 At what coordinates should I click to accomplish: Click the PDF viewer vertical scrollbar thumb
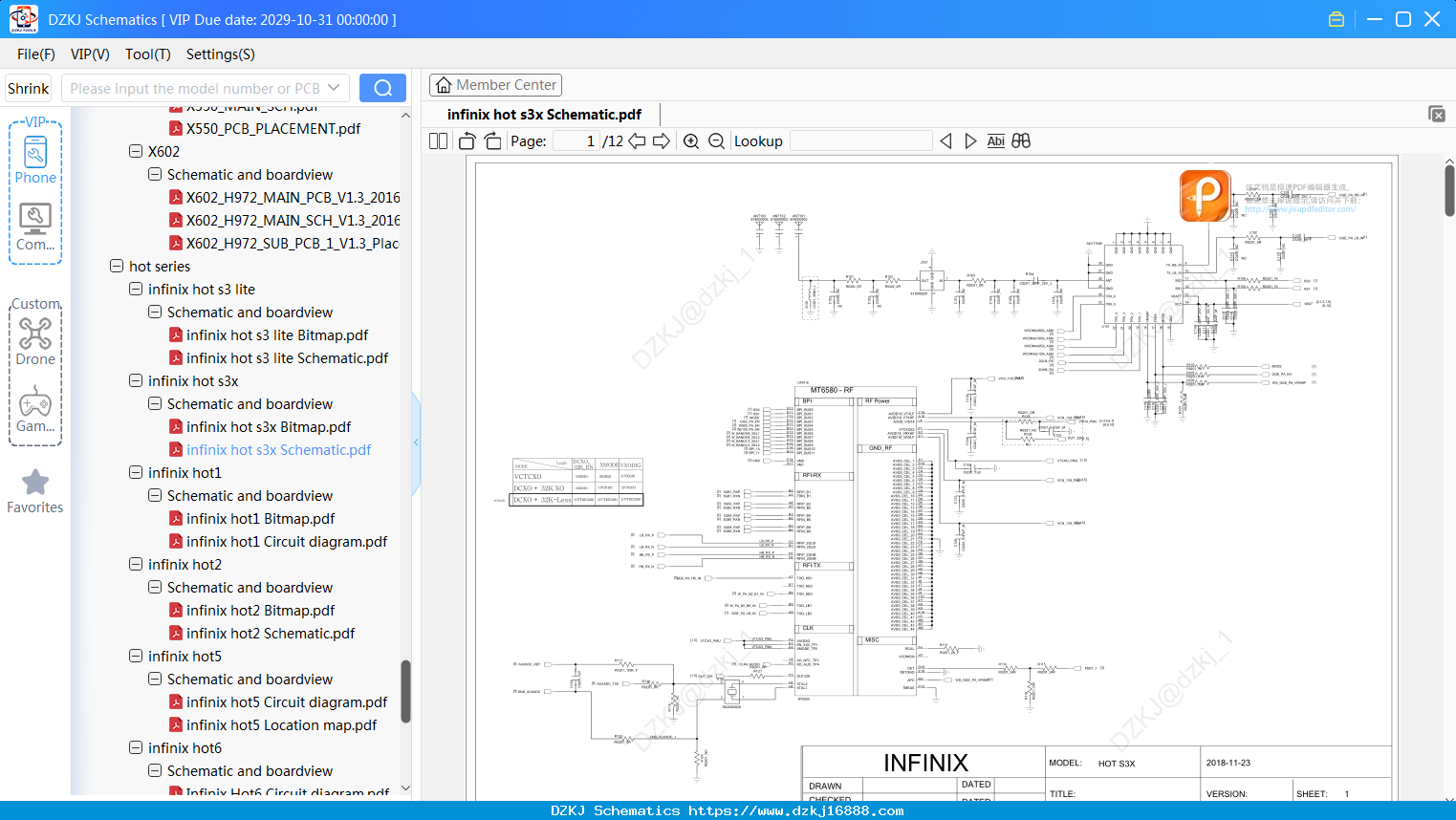coord(1449,190)
